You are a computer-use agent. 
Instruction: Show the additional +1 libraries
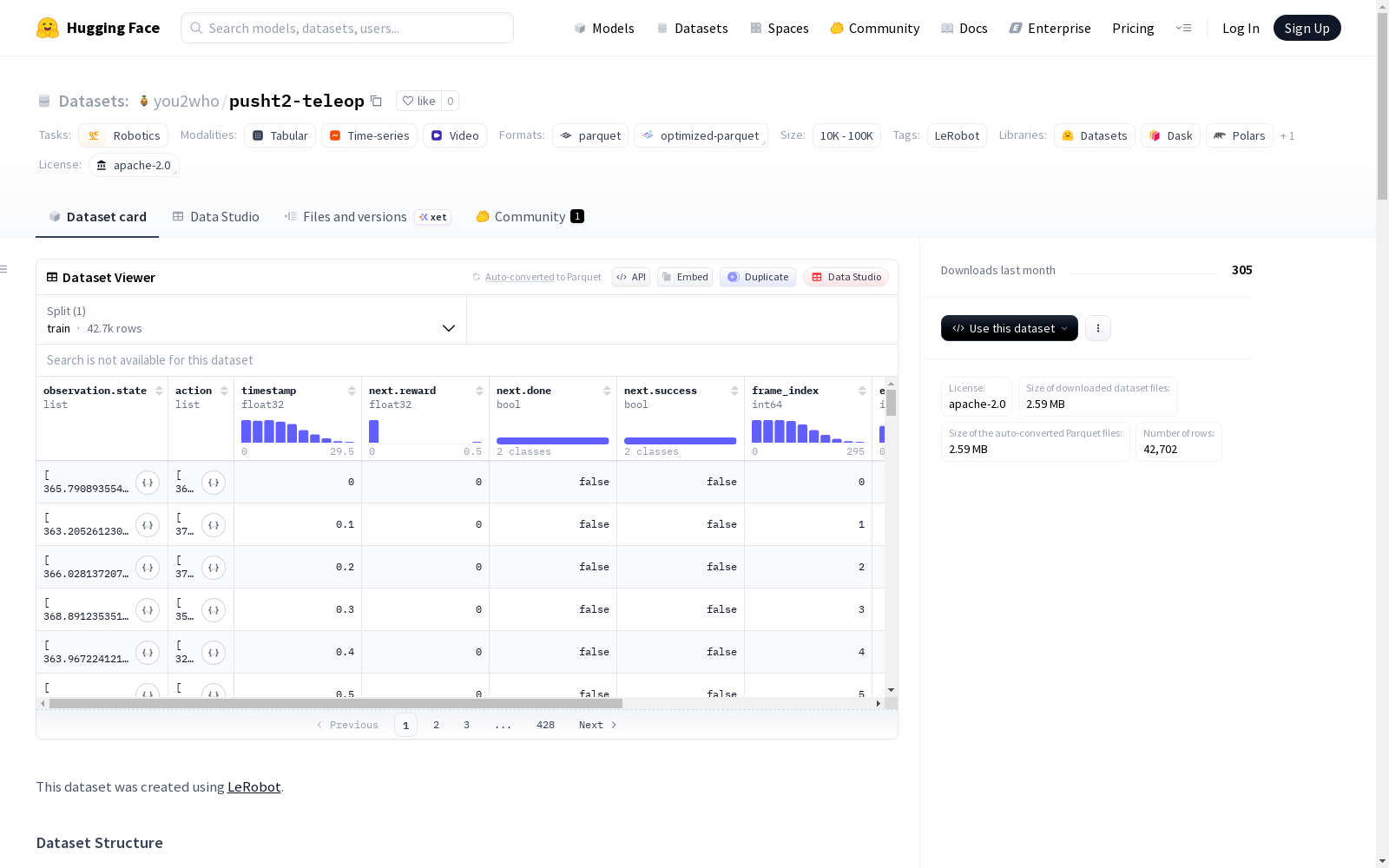click(1287, 136)
